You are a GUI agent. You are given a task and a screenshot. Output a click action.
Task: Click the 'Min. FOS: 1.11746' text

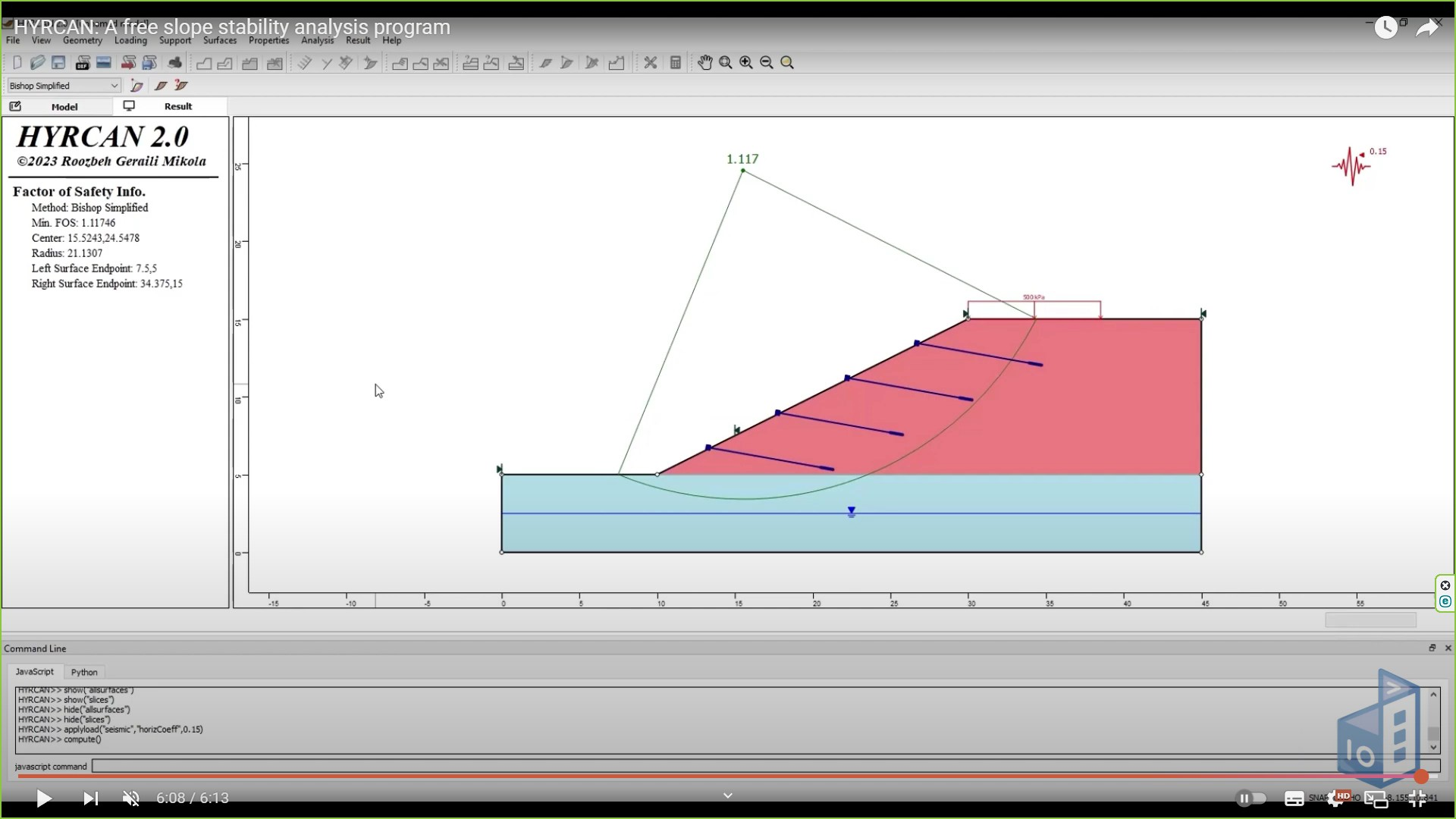point(74,223)
